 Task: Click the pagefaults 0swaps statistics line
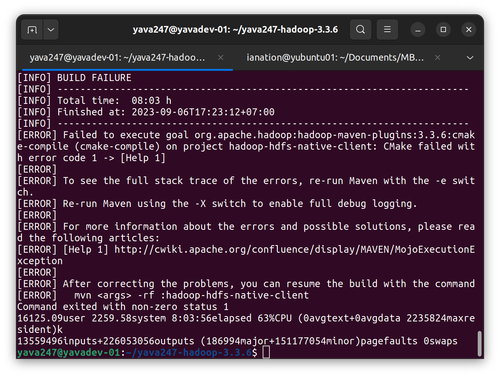237,341
